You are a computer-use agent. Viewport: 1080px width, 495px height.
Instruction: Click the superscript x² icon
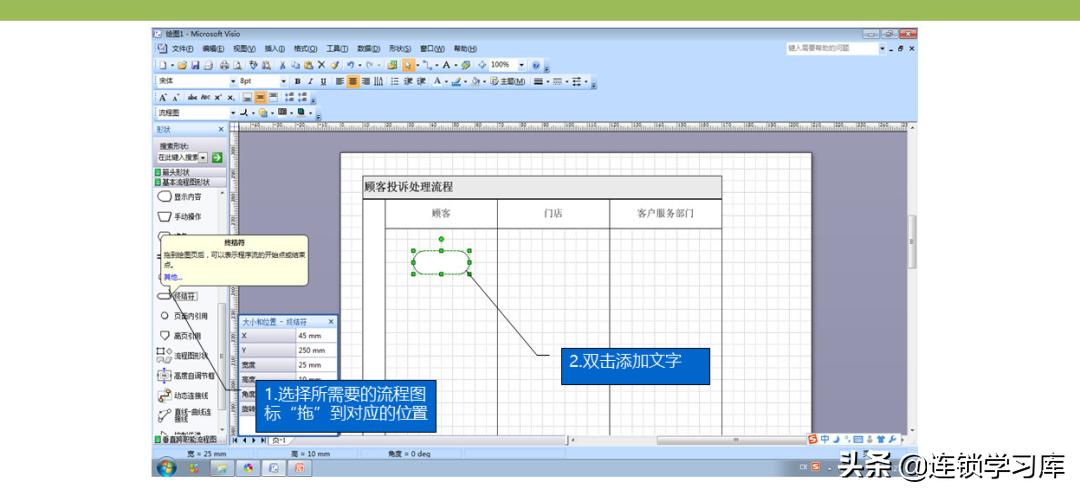pyautogui.click(x=218, y=97)
